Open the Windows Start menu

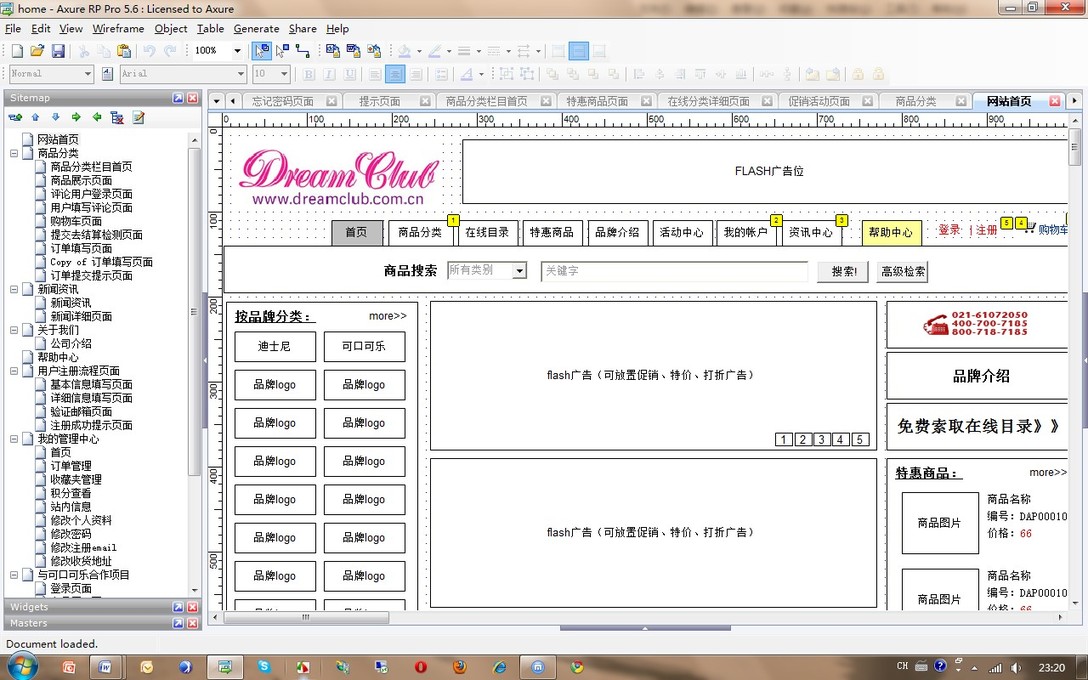pos(22,667)
